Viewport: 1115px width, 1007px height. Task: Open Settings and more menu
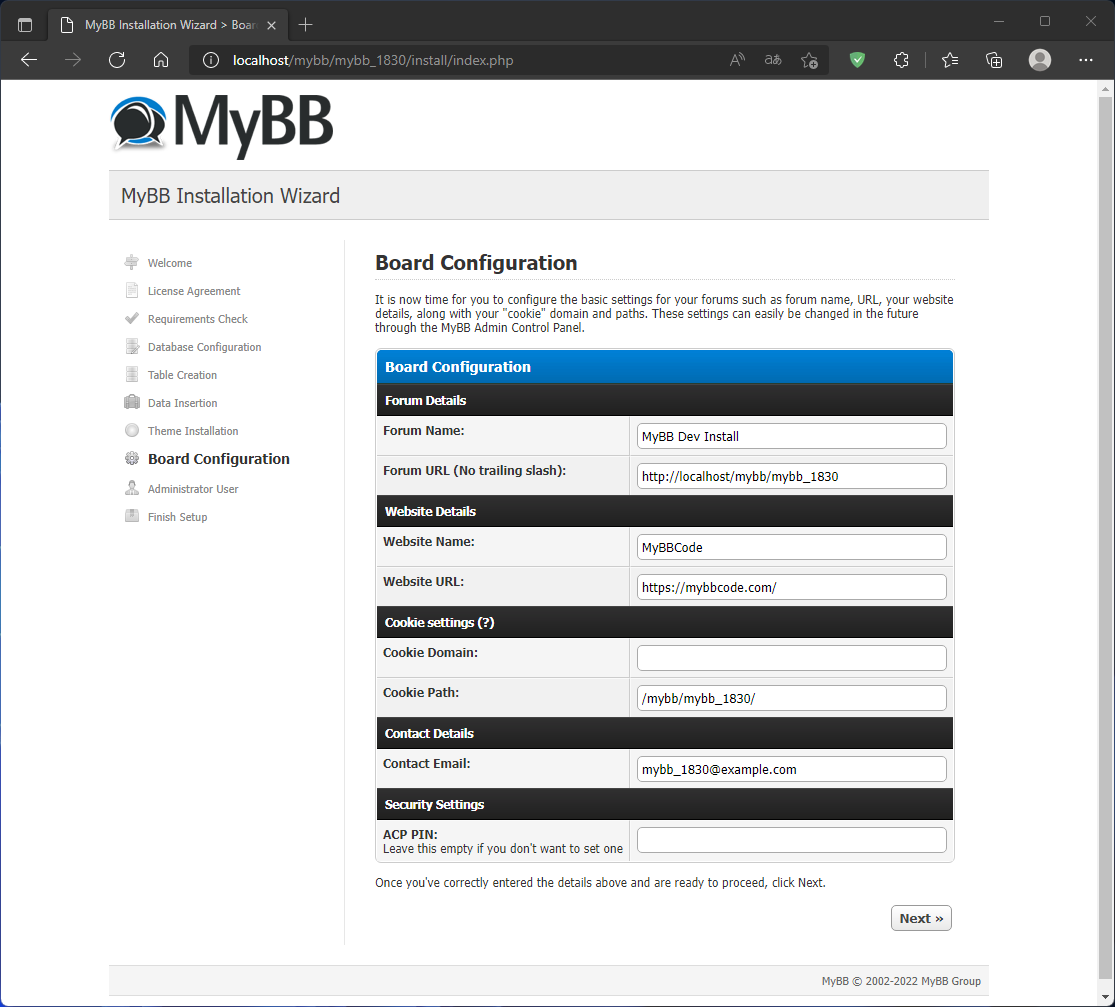tap(1086, 60)
